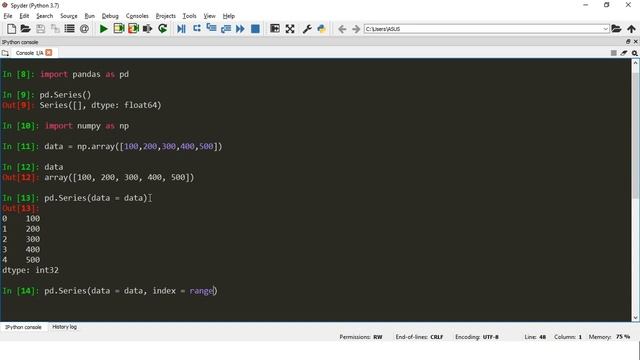Open the Edit menu
The width and height of the screenshot is (640, 360).
(24, 16)
